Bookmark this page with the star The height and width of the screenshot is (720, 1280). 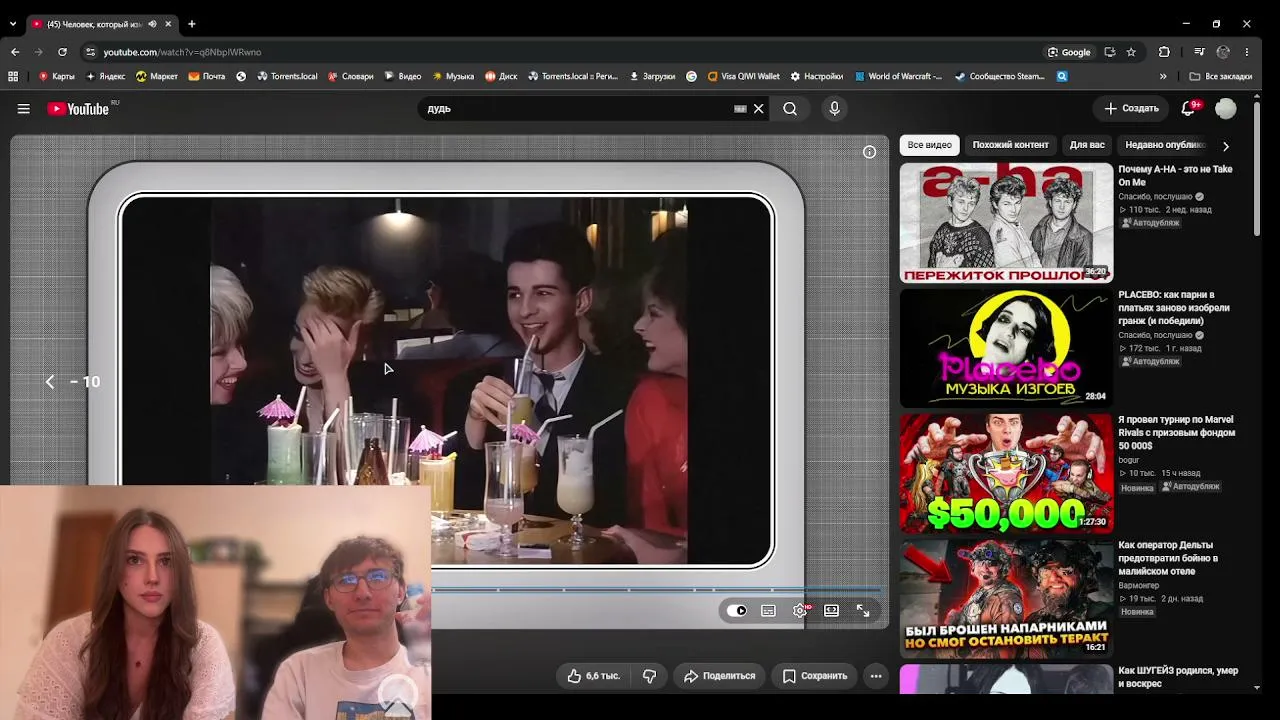(x=1131, y=52)
